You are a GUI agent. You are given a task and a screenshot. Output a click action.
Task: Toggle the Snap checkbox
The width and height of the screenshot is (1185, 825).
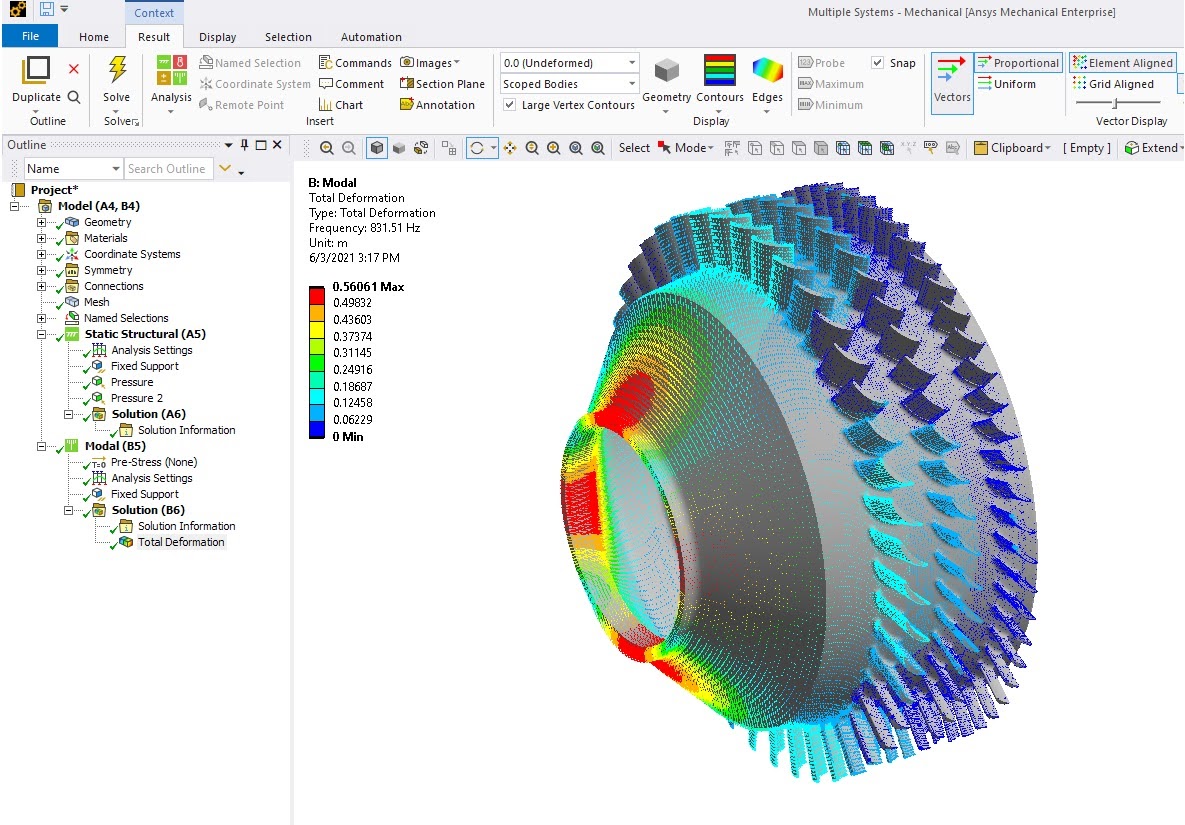878,63
